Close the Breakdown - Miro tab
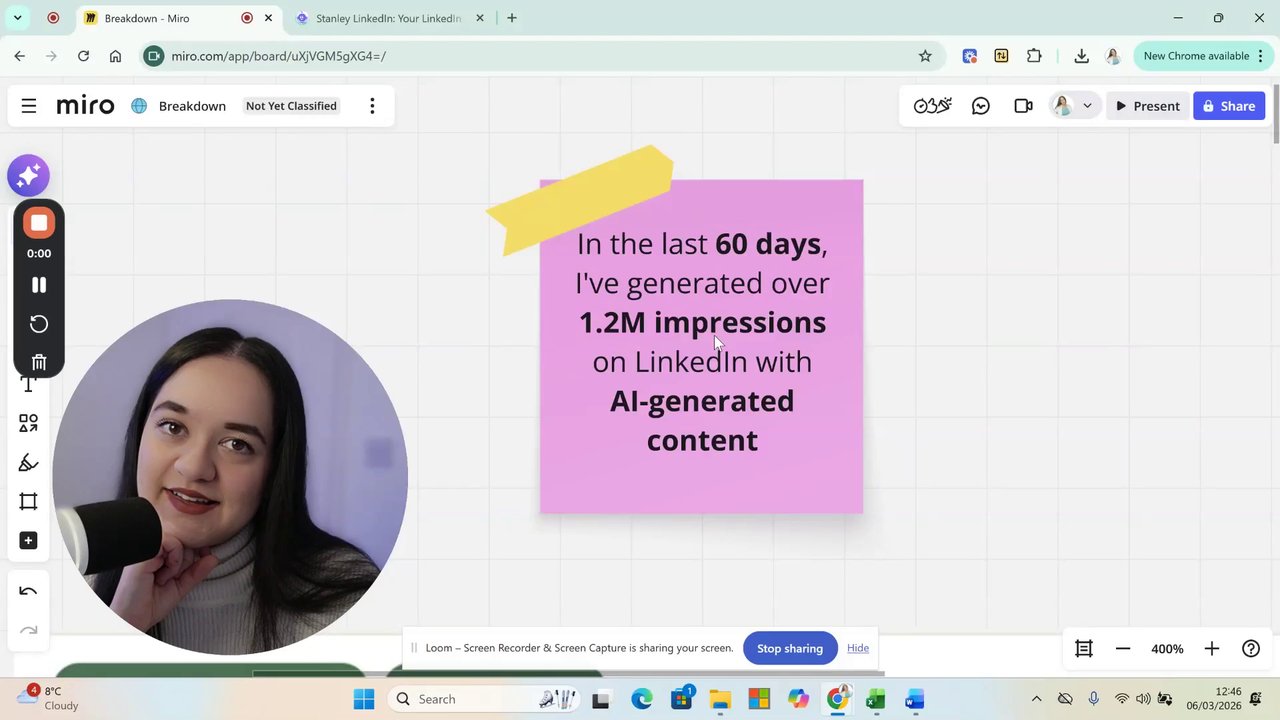The width and height of the screenshot is (1280, 720). tap(268, 18)
